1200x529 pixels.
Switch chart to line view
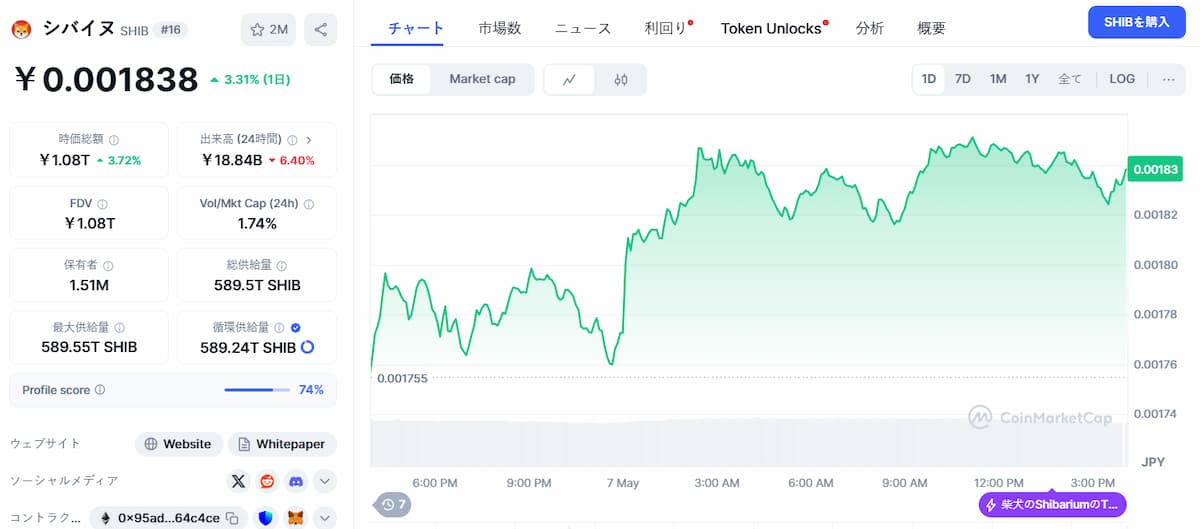(x=569, y=79)
